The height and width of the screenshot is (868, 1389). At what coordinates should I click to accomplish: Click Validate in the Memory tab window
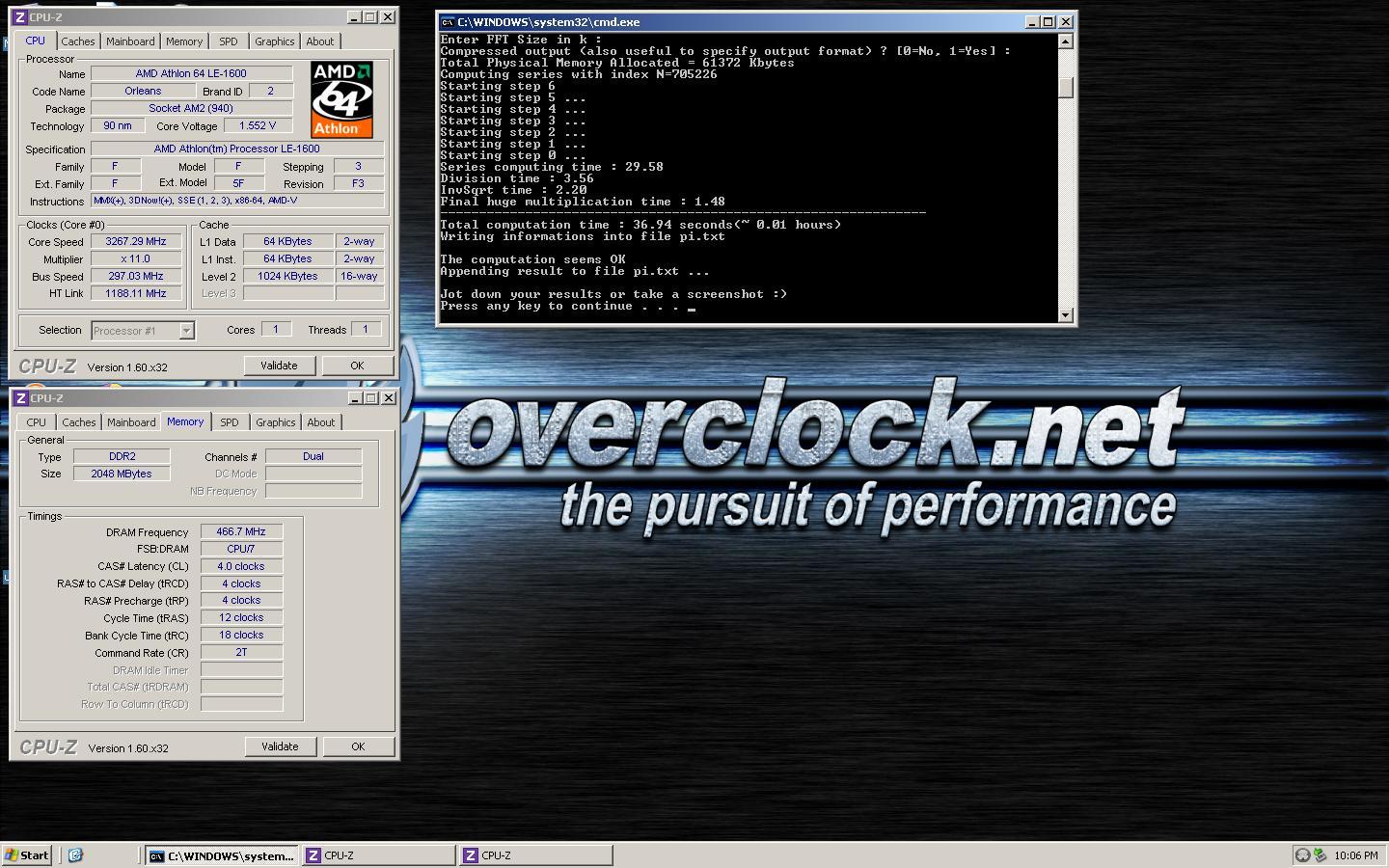(280, 746)
